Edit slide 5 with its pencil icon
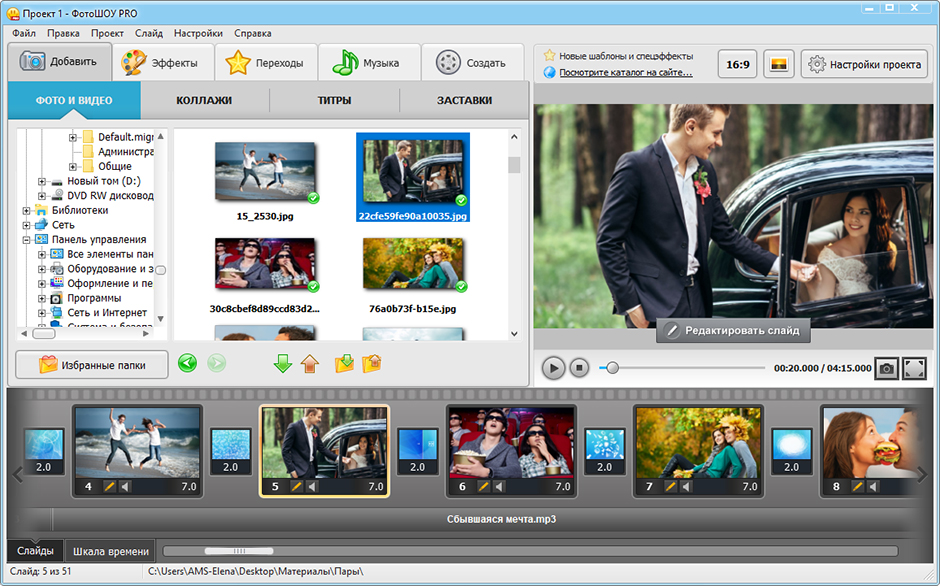940x586 pixels. (x=296, y=486)
